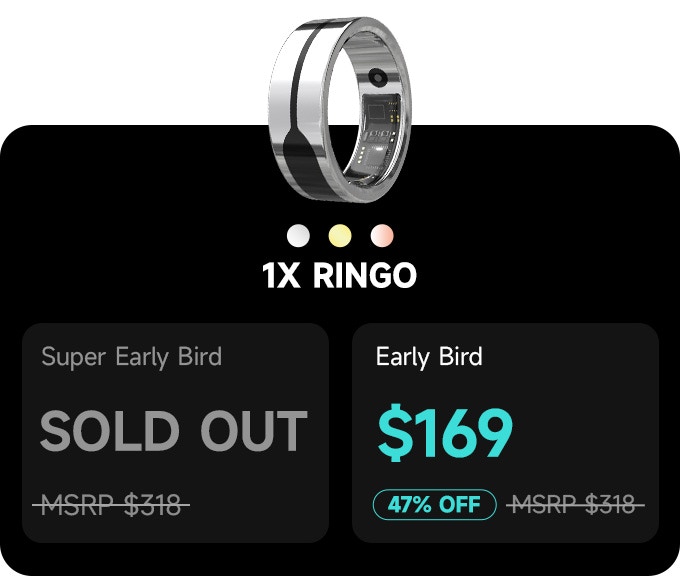Viewport: 680px width, 576px height.
Task: Choose the gold color option
Action: click(x=340, y=236)
